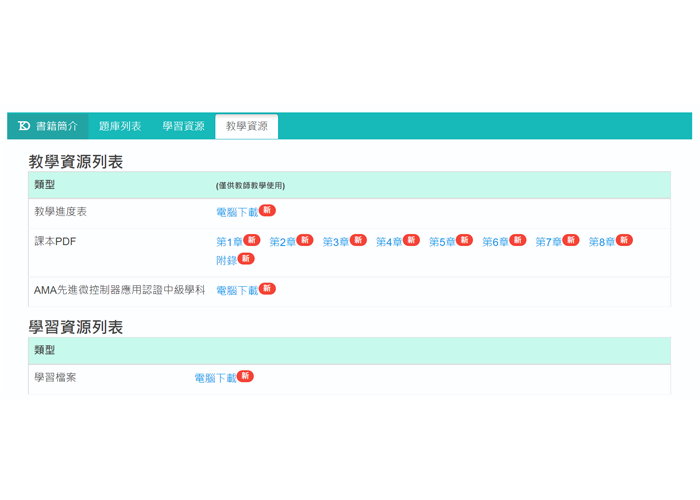700x500 pixels.
Task: Open the 書籍簡介 tab
Action: (56, 126)
